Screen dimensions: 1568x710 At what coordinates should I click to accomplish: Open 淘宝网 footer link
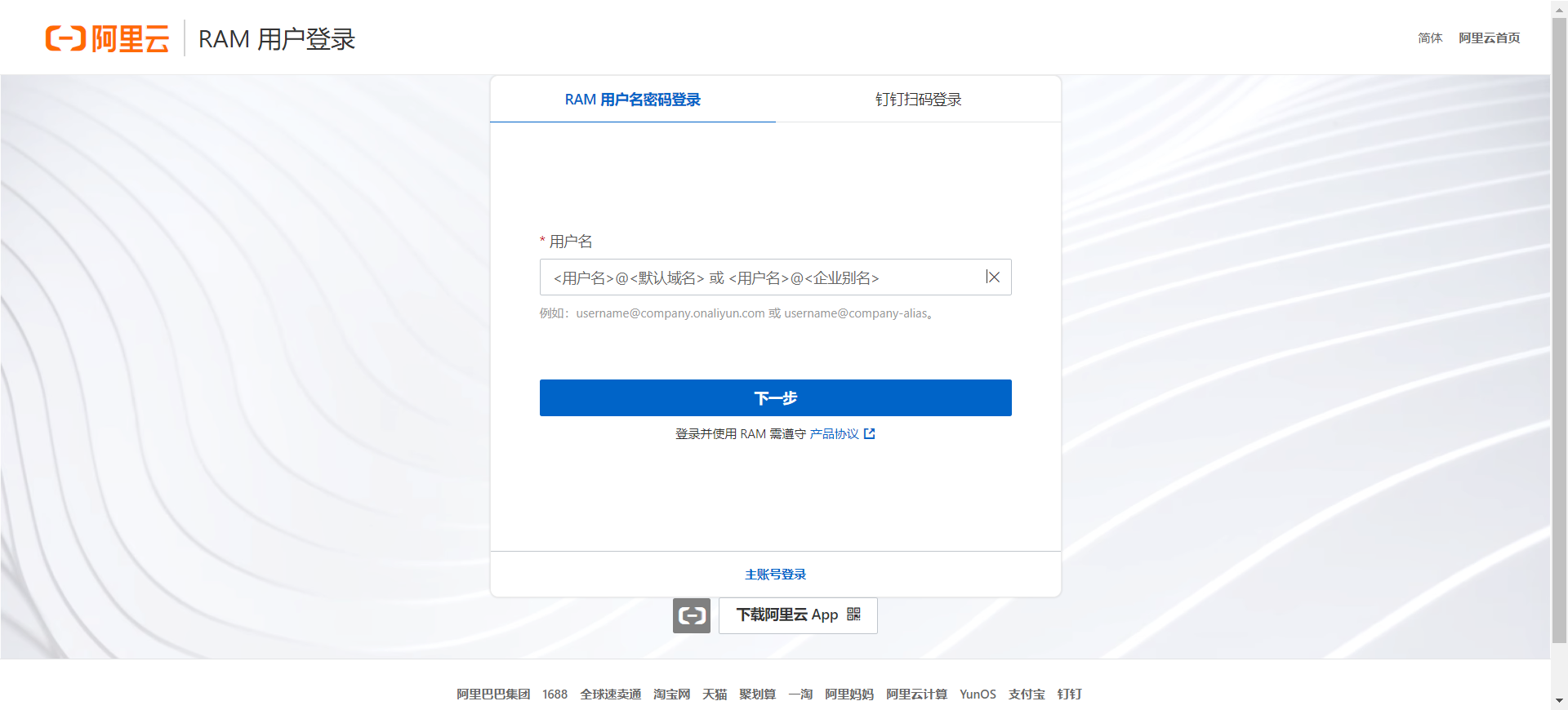coord(672,694)
